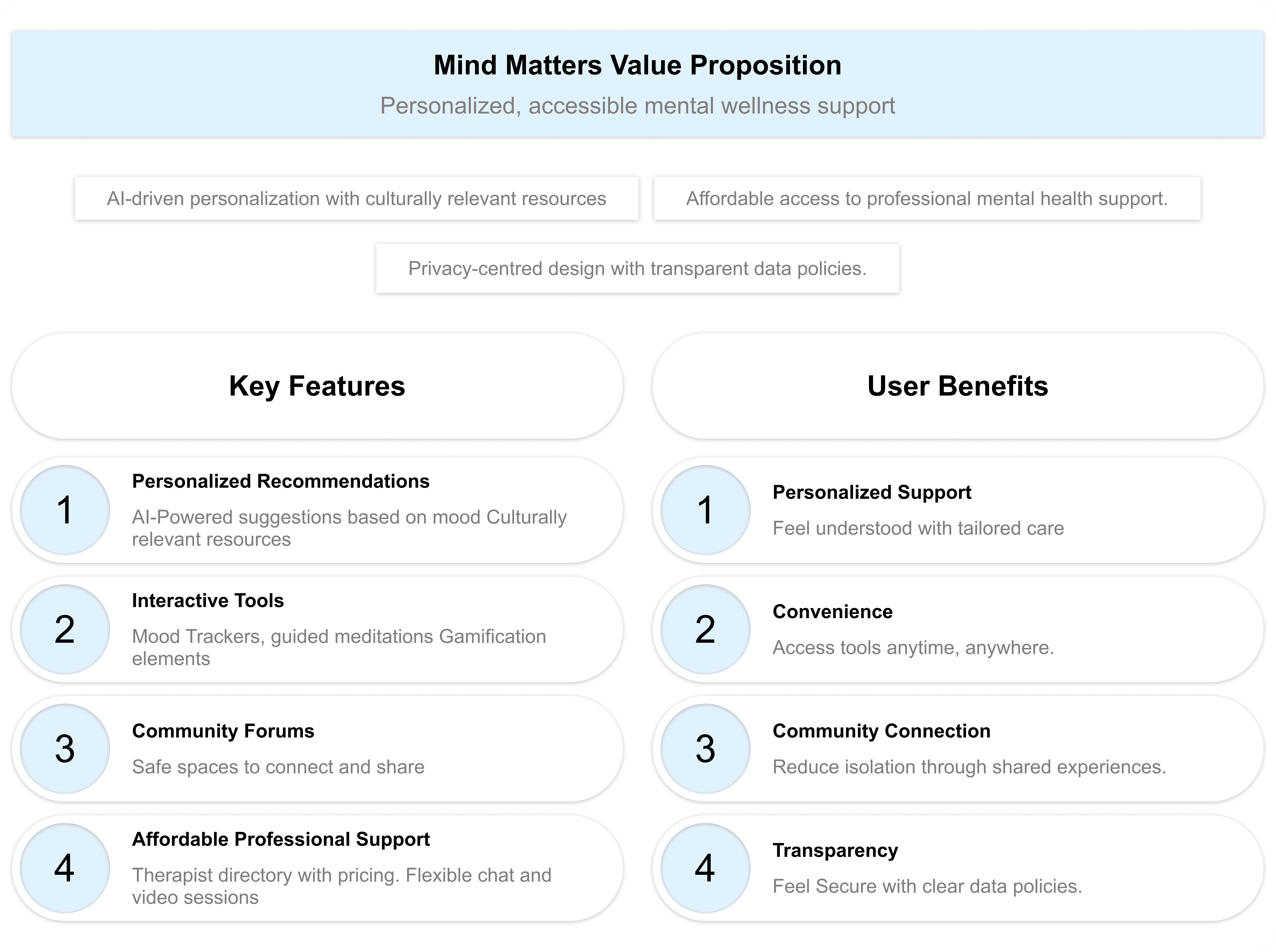Click number 3 circle beside Community Connection
The width and height of the screenshot is (1276, 952).
[705, 749]
